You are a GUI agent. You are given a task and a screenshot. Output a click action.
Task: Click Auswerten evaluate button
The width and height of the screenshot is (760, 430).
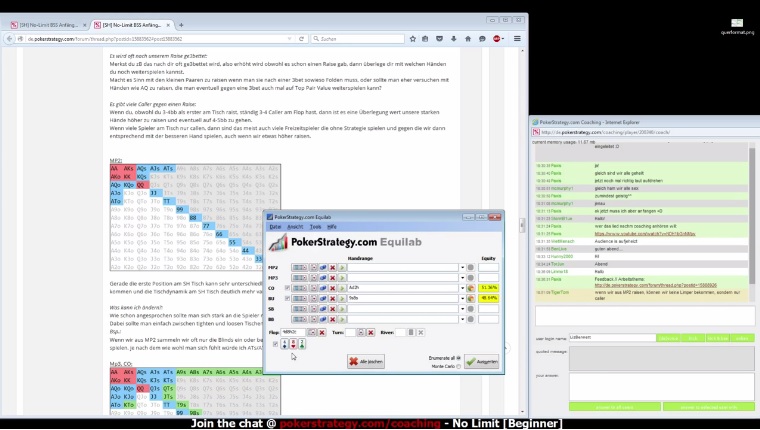(481, 361)
